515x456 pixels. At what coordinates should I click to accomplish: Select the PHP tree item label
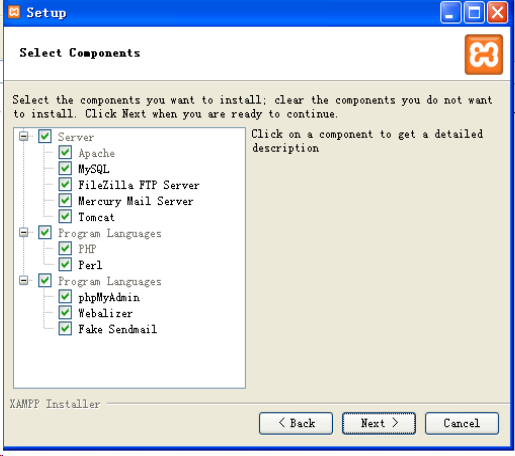[x=87, y=249]
